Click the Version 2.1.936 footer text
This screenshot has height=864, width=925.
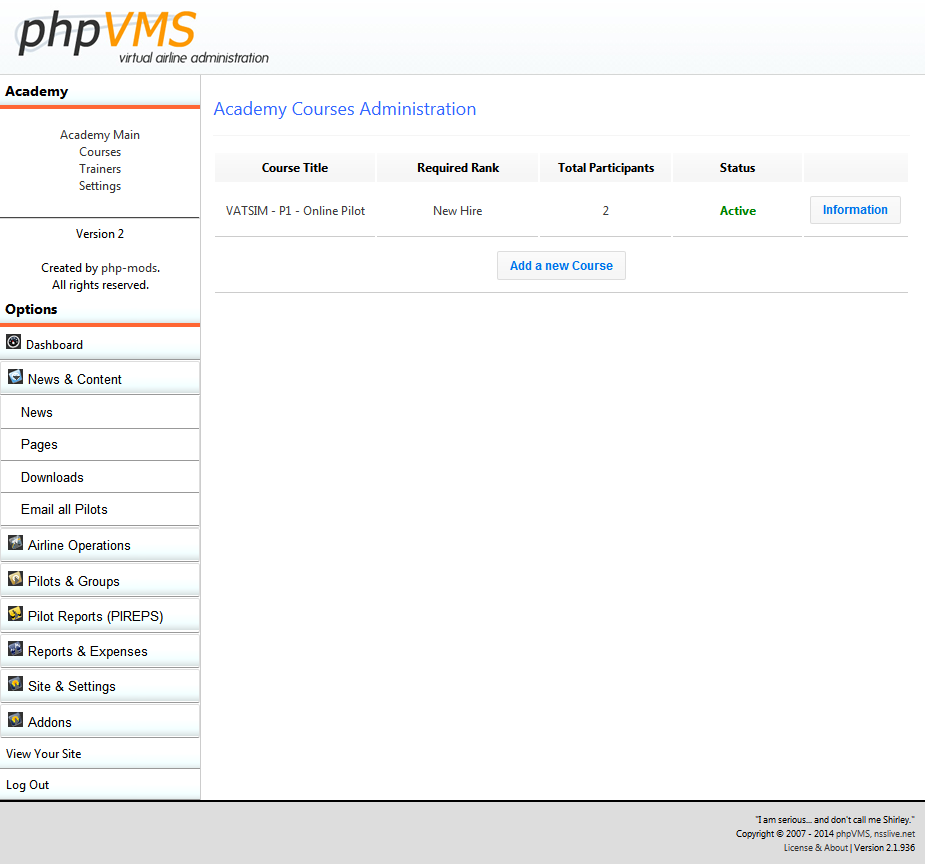(884, 848)
